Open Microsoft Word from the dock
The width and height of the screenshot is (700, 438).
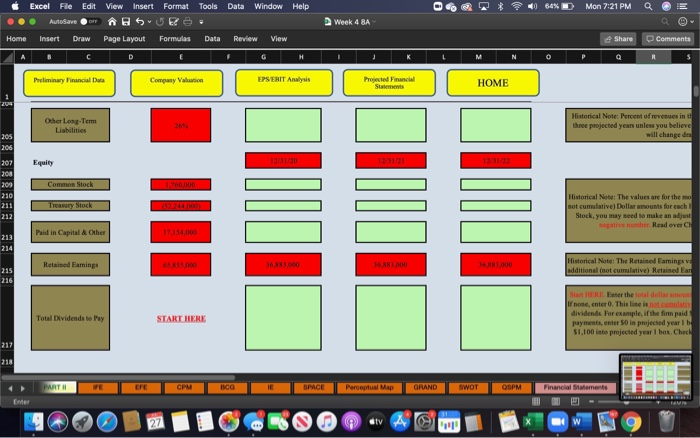[x=582, y=421]
